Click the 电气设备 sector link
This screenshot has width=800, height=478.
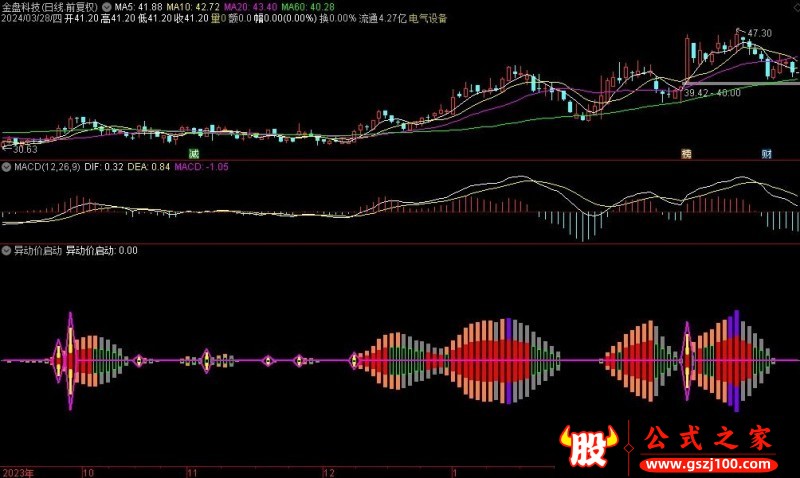coord(426,18)
